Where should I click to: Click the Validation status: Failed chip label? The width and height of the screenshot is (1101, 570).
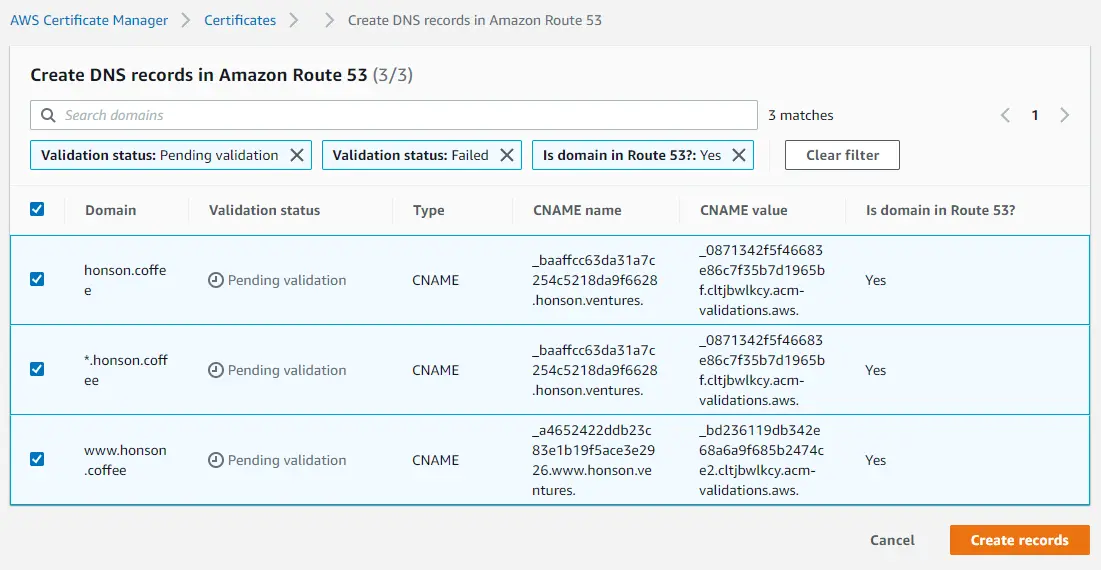[411, 155]
